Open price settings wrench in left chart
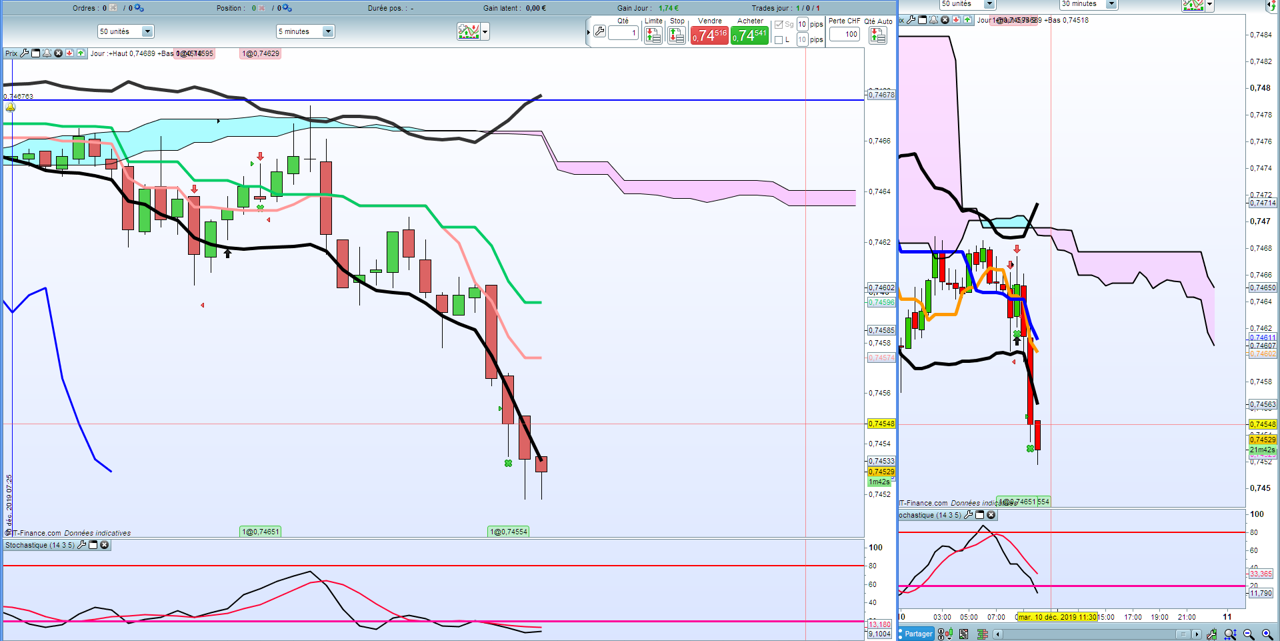 [24, 53]
